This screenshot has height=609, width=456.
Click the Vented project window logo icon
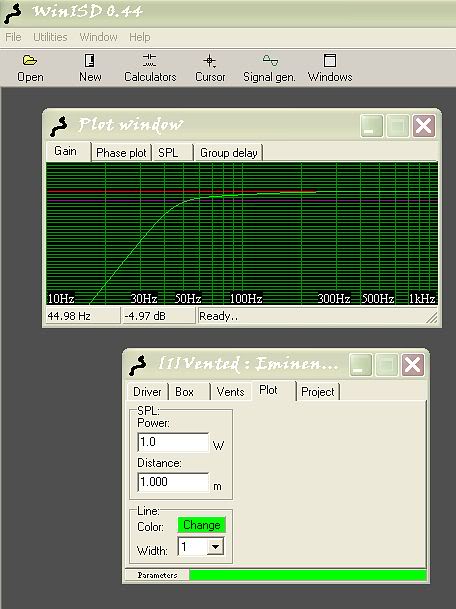coord(138,365)
